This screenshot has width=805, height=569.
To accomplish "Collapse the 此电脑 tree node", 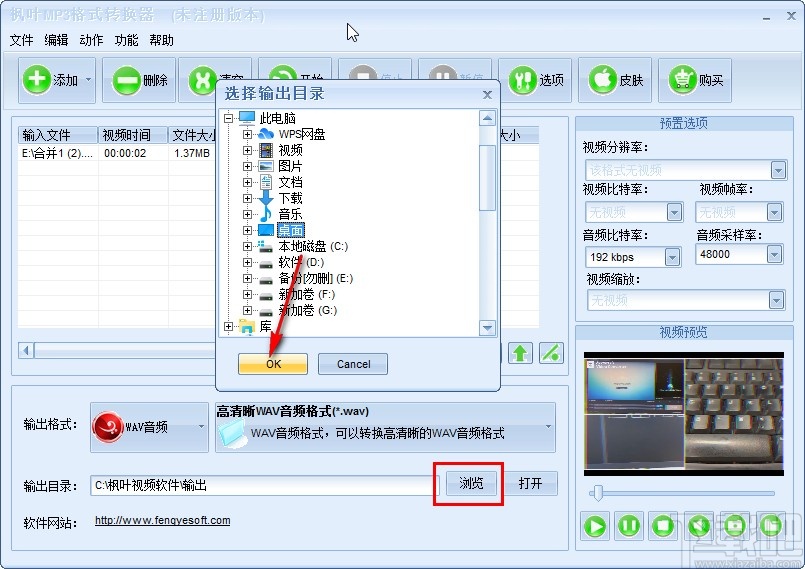I will [228, 119].
